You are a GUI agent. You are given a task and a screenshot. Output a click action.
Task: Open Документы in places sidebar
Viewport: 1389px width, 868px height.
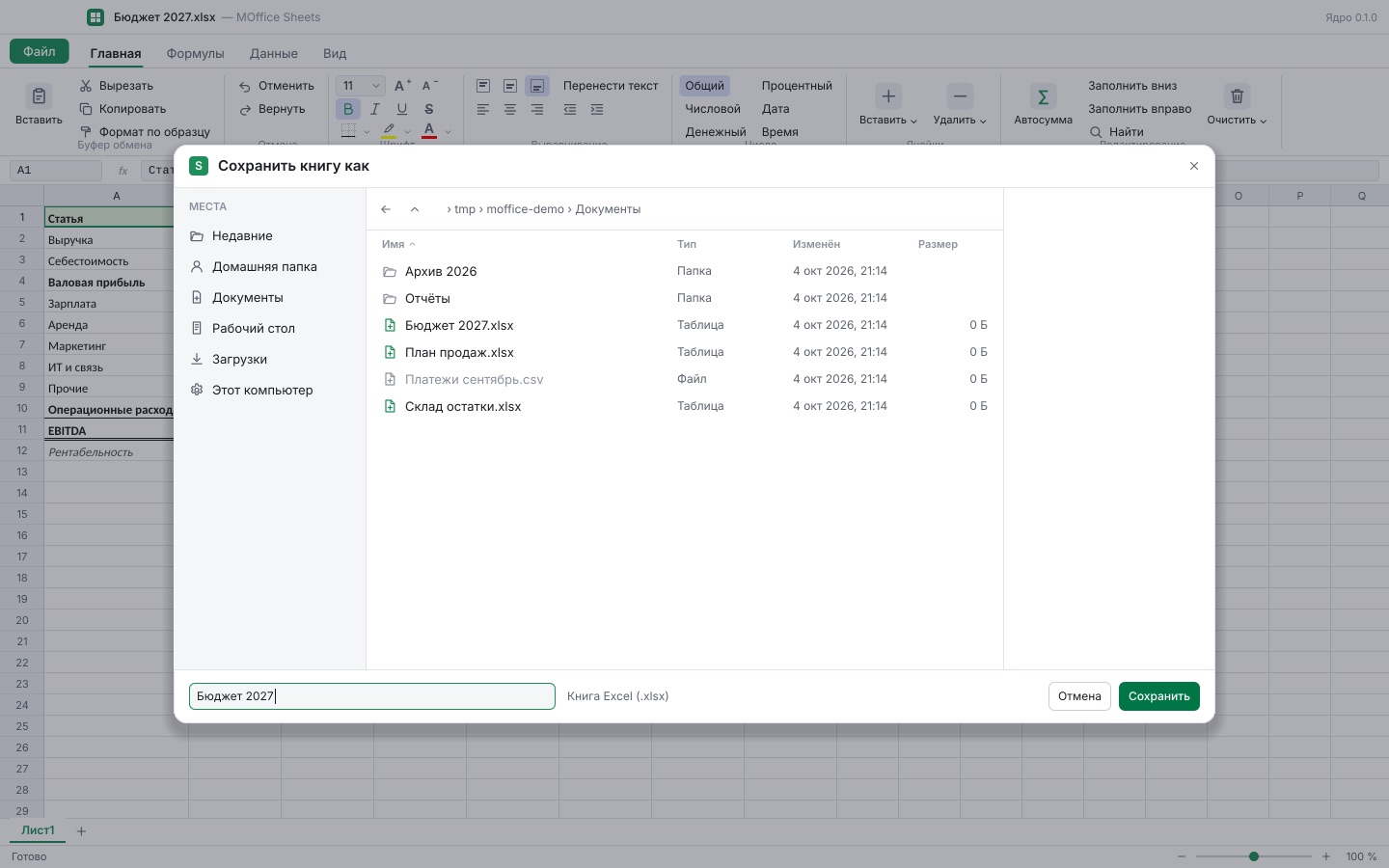270,298
